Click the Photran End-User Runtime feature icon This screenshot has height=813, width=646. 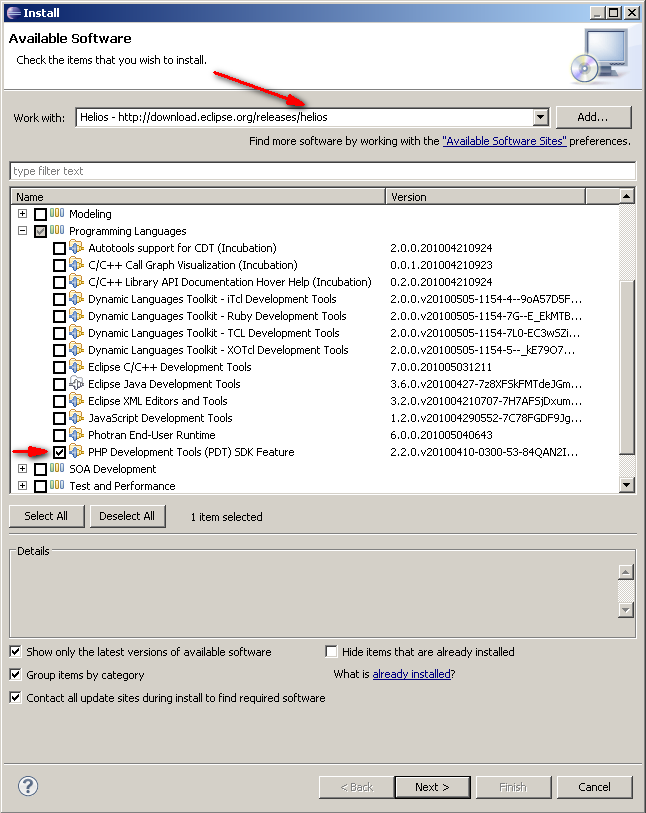click(x=76, y=434)
